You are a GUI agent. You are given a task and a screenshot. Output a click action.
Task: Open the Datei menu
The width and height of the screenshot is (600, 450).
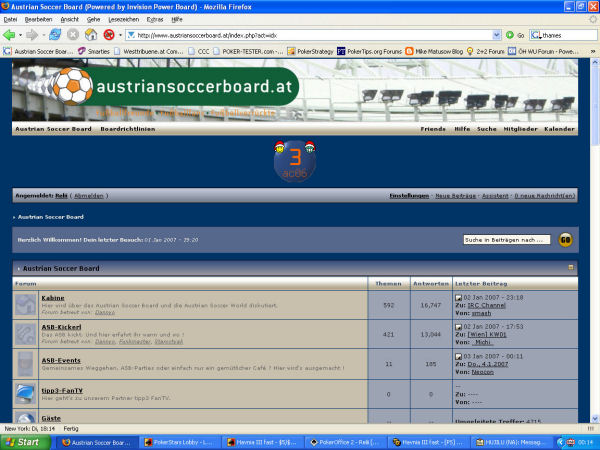coord(10,19)
